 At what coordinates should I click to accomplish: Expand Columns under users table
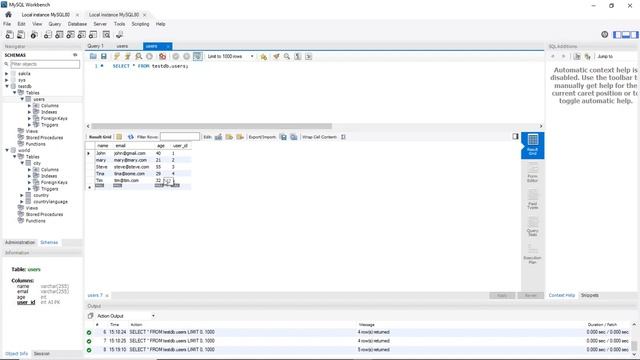(30, 106)
